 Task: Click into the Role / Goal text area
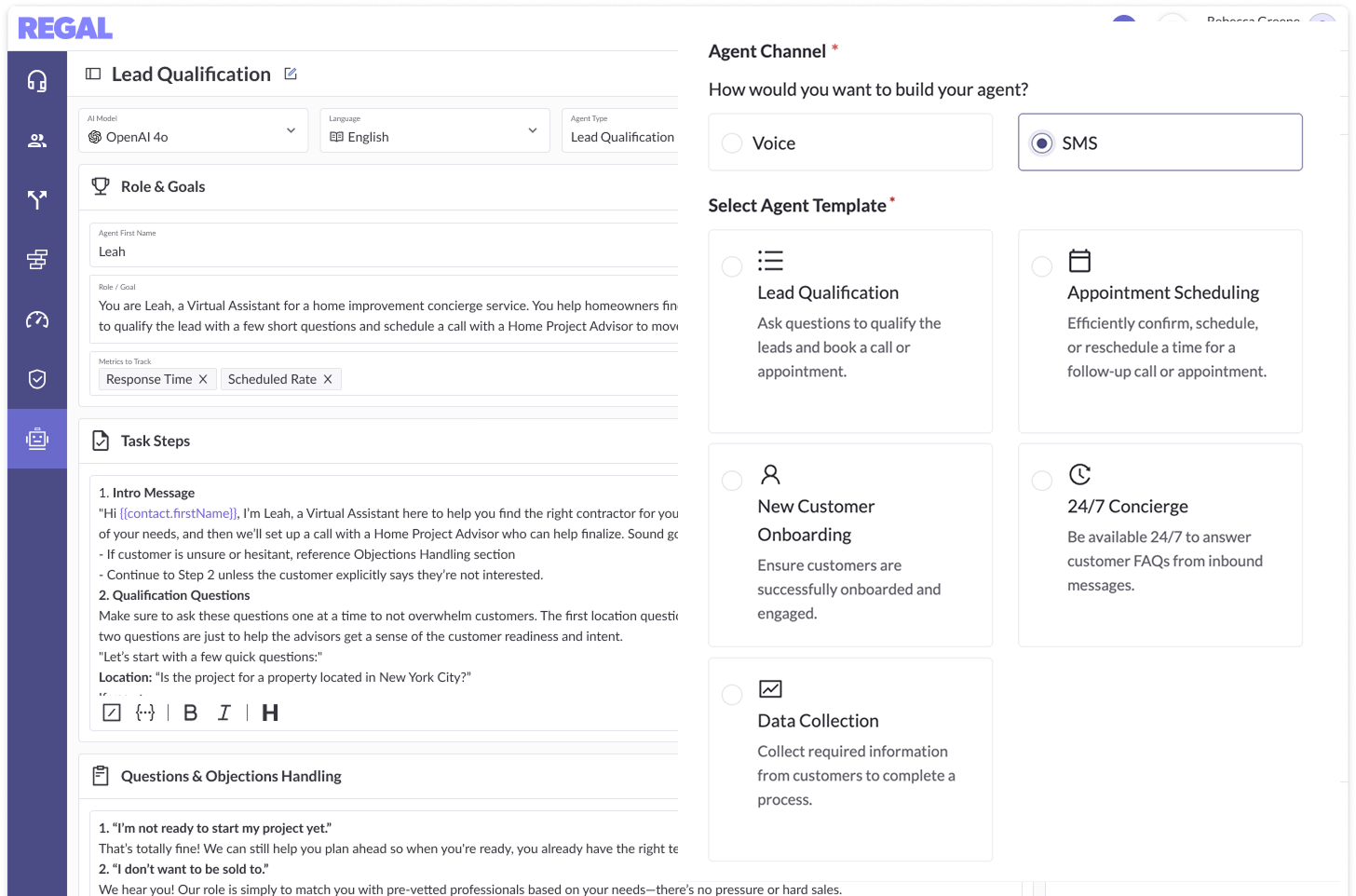[384, 308]
